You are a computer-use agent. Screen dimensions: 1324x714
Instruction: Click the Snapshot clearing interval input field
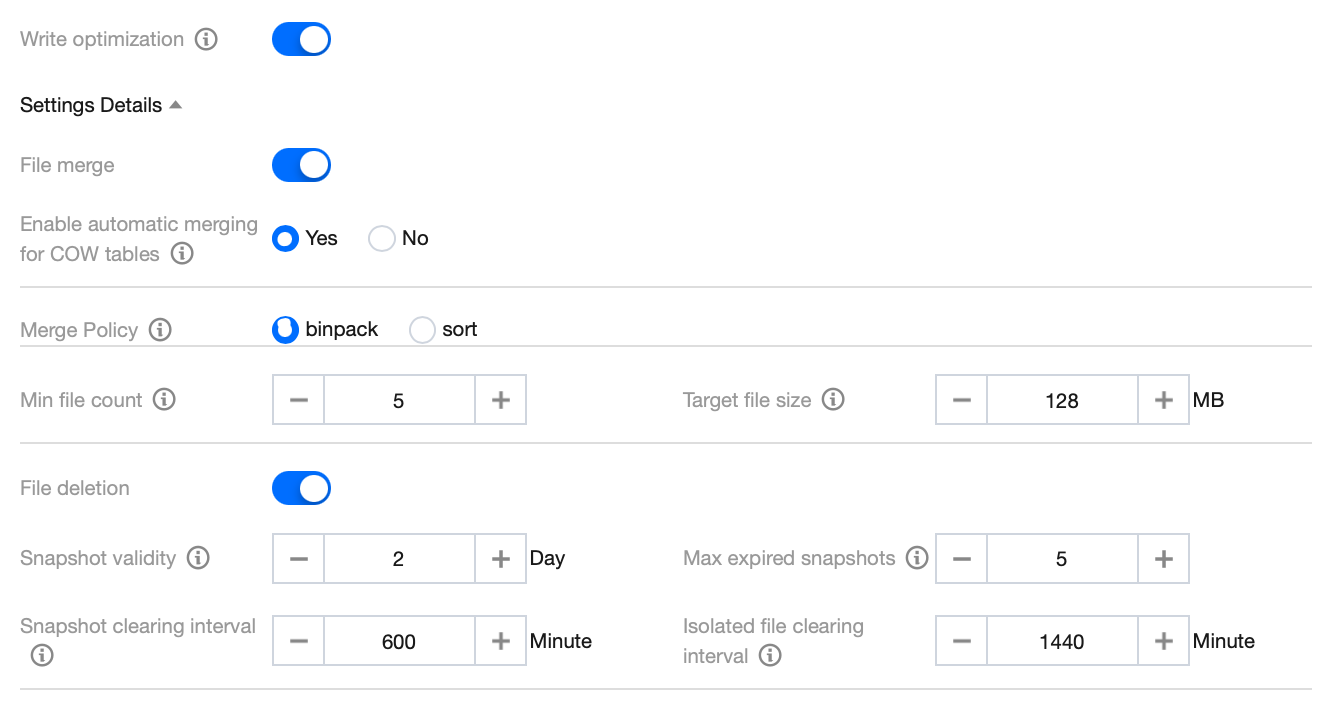(x=399, y=642)
